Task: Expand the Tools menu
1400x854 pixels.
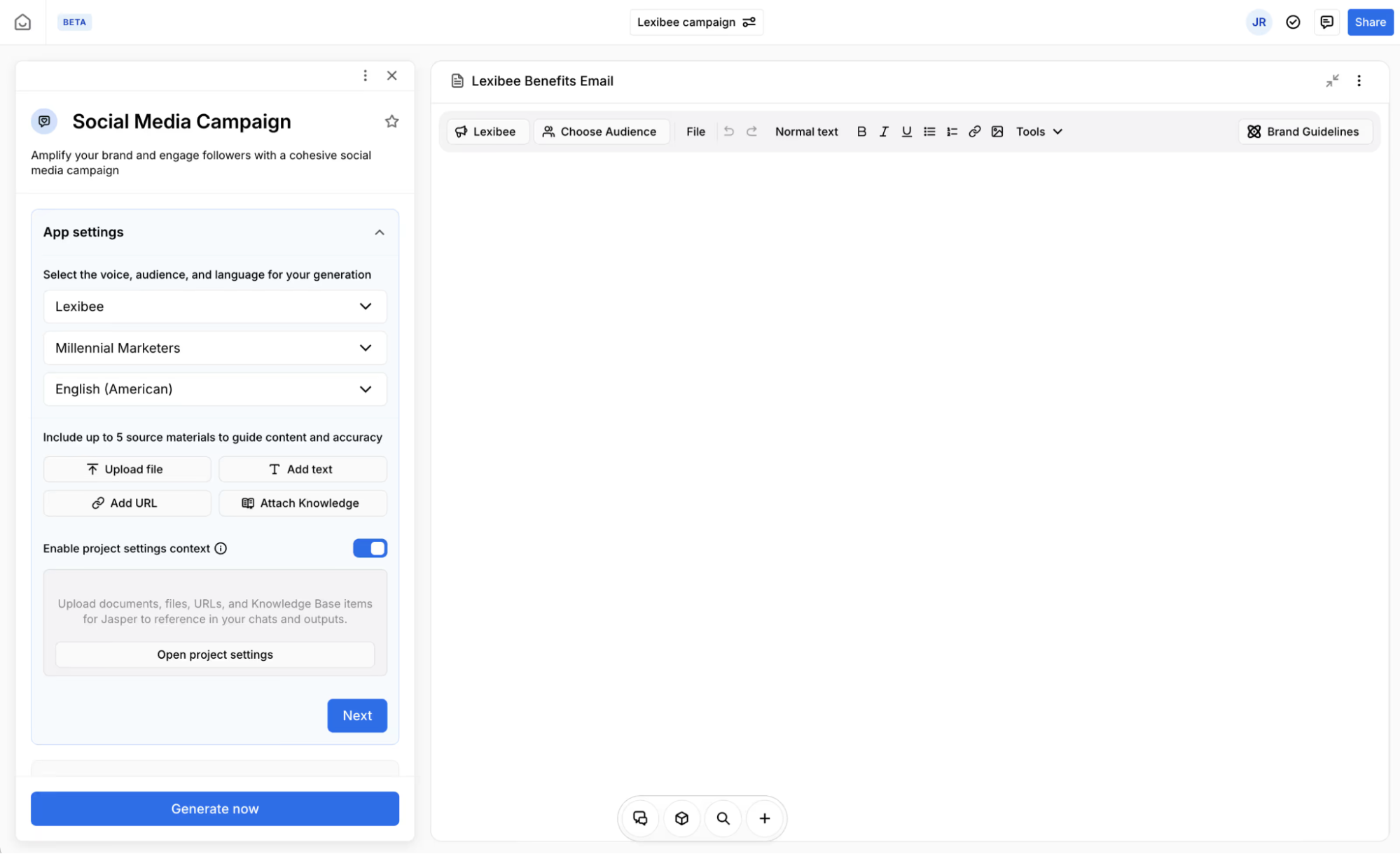Action: [1039, 132]
